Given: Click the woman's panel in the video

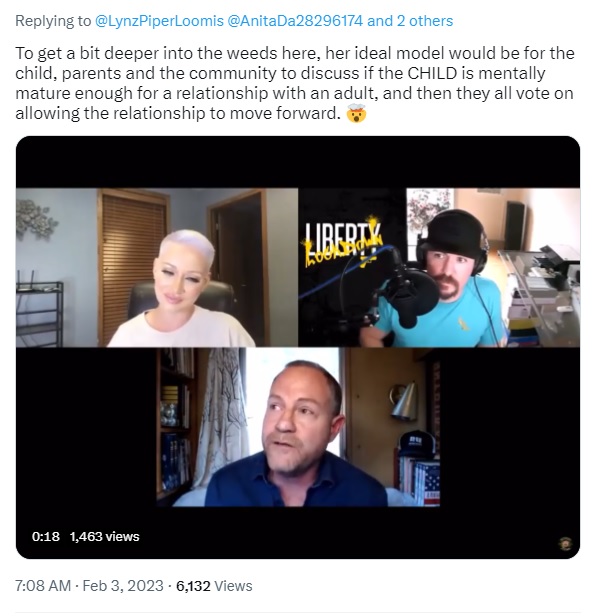Looking at the screenshot, I should (157, 268).
